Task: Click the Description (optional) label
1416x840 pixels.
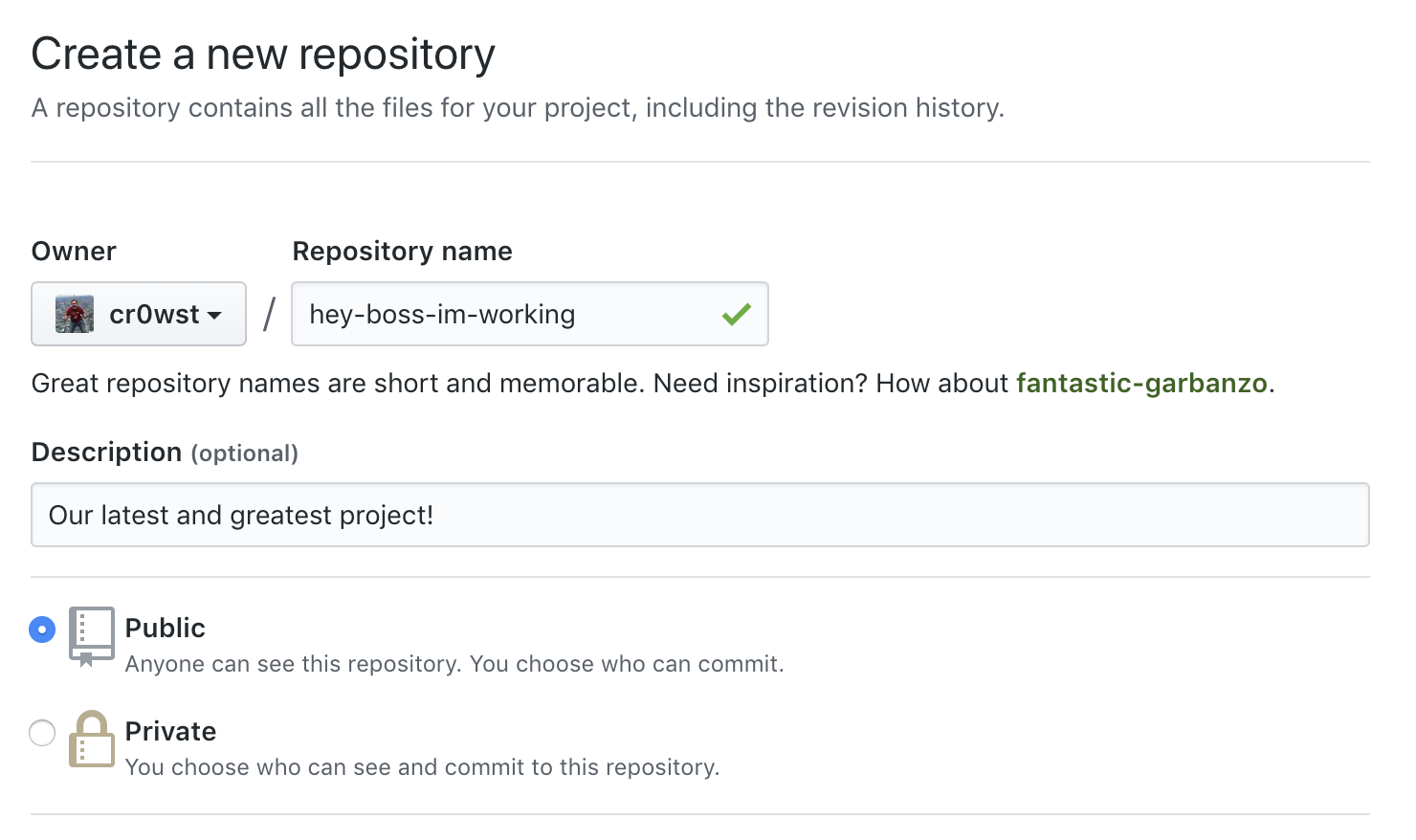Action: (x=166, y=452)
